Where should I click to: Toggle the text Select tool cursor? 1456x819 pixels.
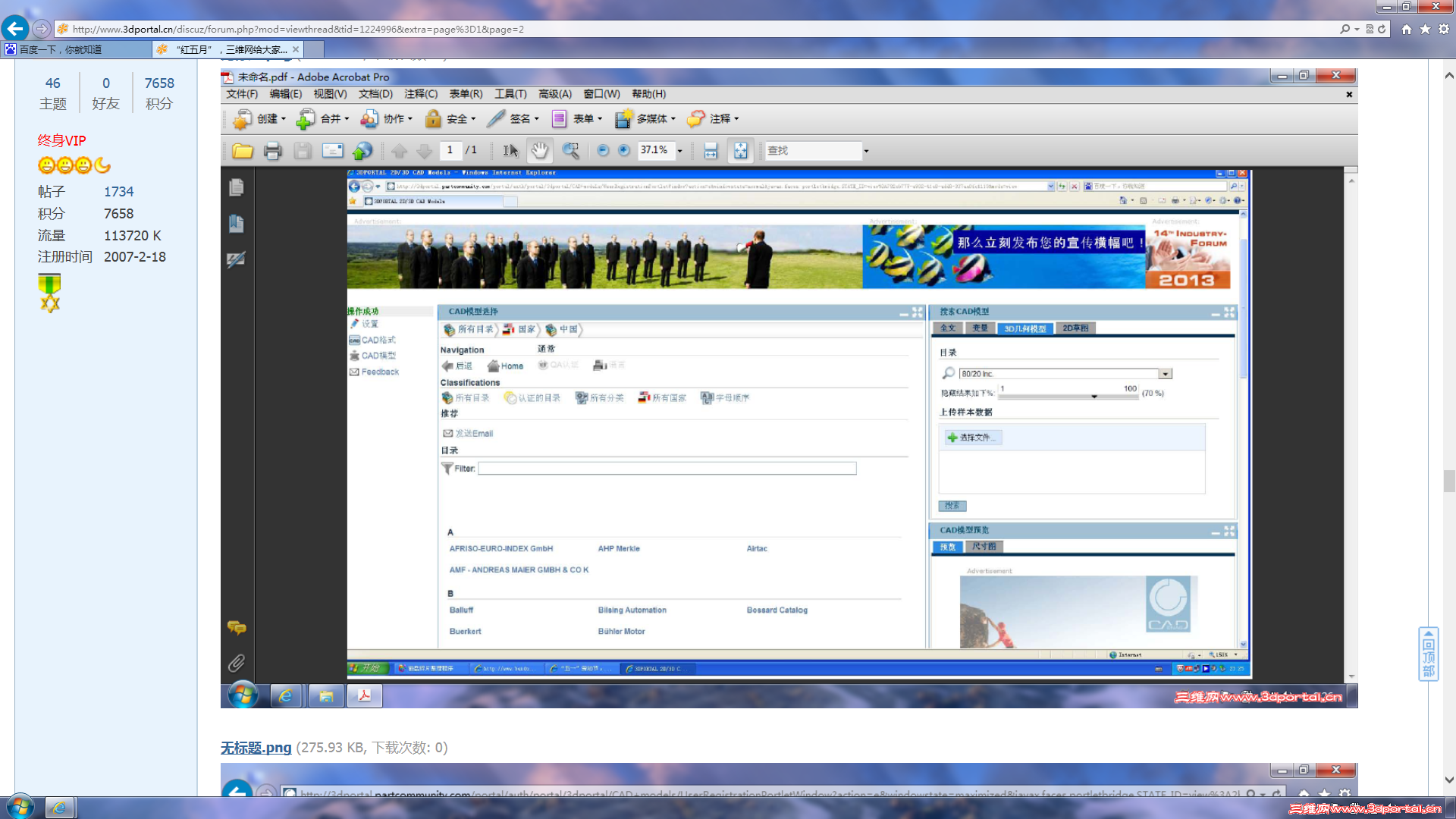click(x=510, y=151)
